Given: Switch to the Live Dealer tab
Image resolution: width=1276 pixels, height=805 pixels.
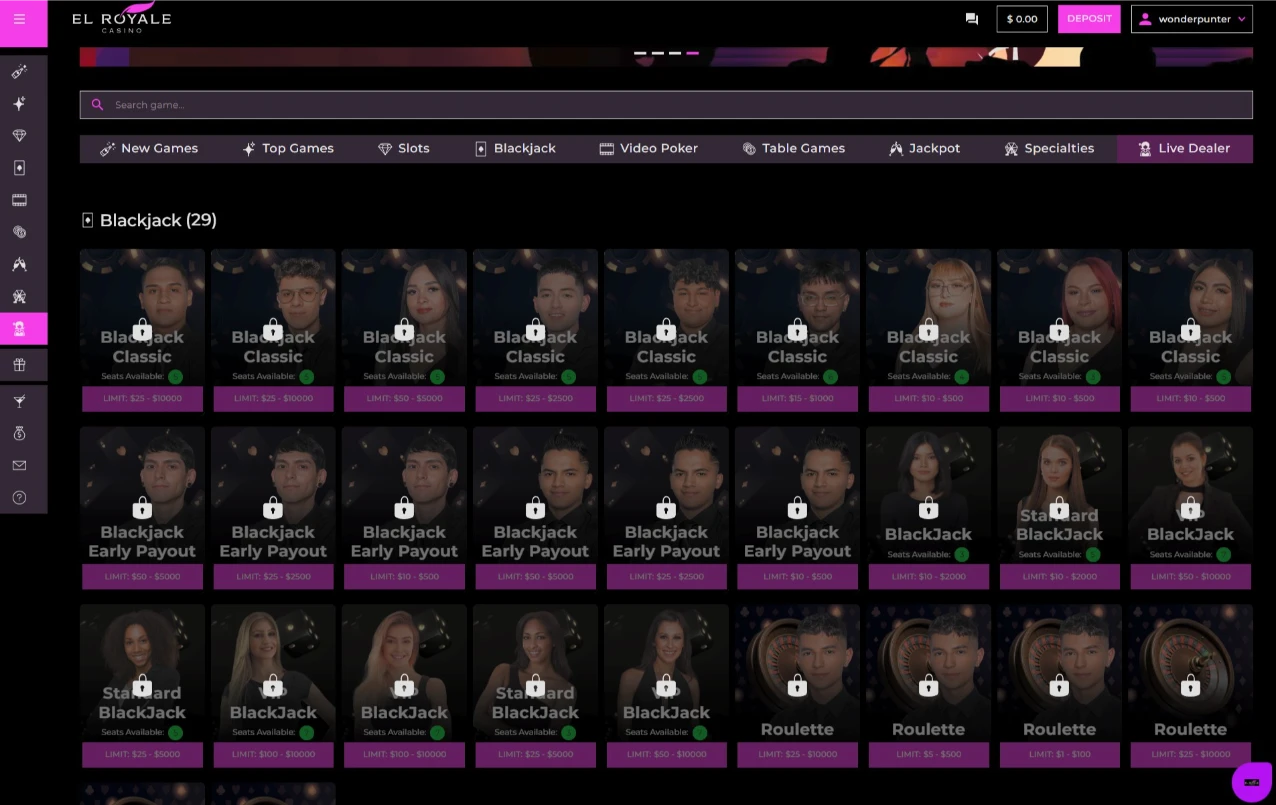Looking at the screenshot, I should pyautogui.click(x=1184, y=148).
